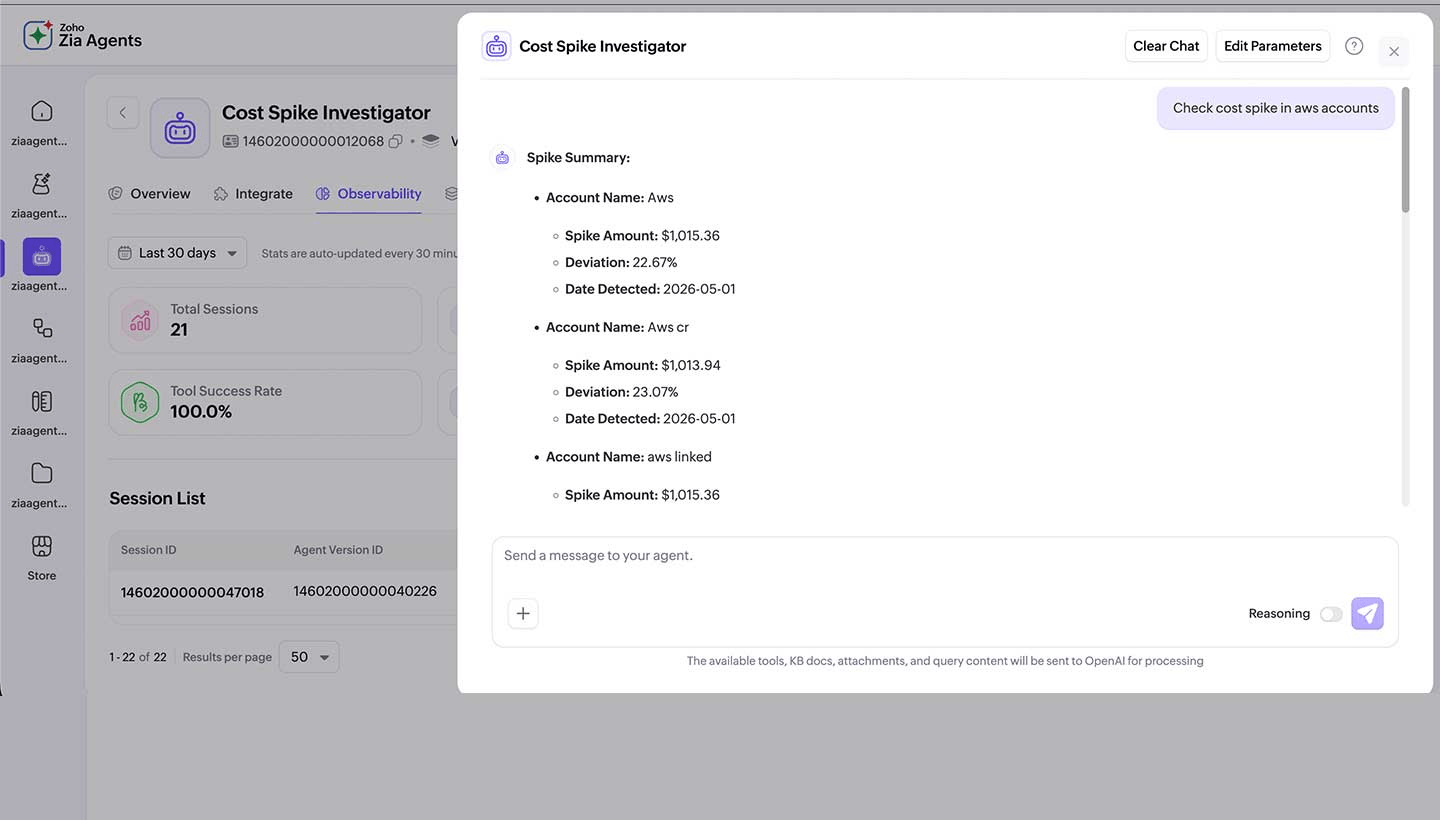
Task: Switch to the Integrate tab
Action: pyautogui.click(x=254, y=194)
